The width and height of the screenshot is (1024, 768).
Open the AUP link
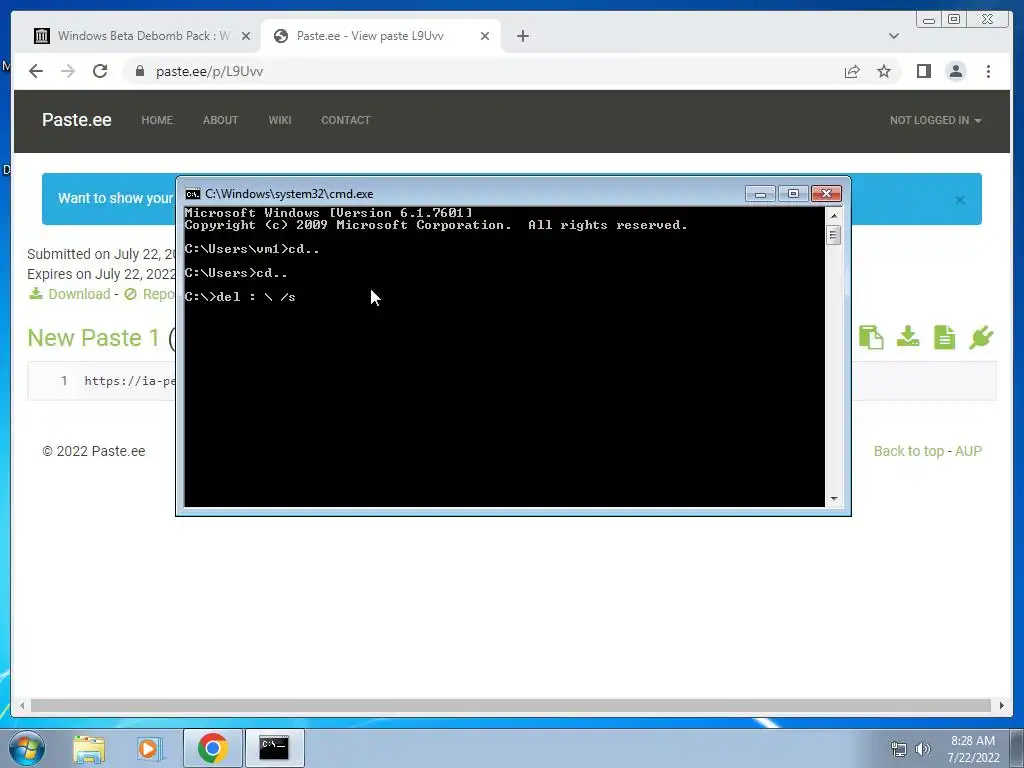(968, 451)
